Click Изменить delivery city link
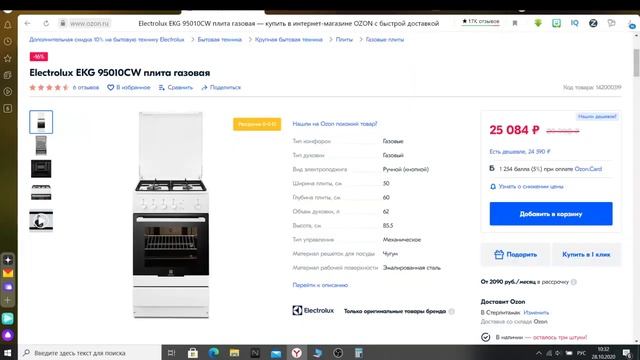The height and width of the screenshot is (360, 640). (536, 313)
